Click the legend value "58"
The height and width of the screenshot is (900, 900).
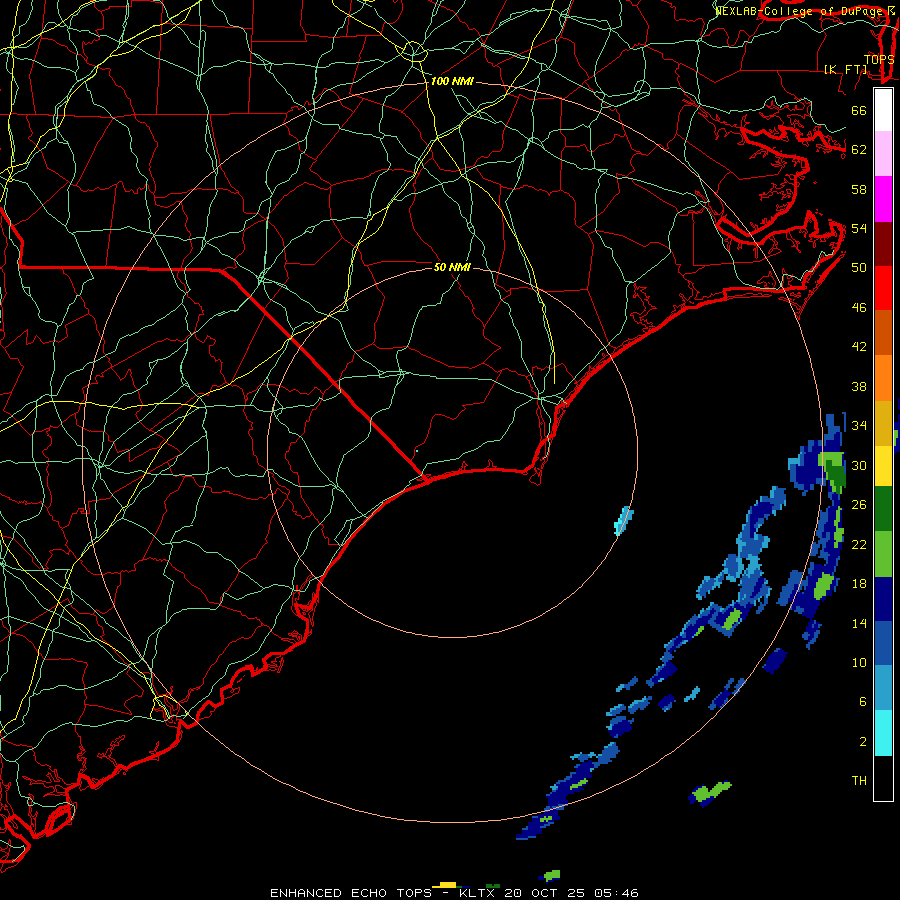pyautogui.click(x=859, y=189)
